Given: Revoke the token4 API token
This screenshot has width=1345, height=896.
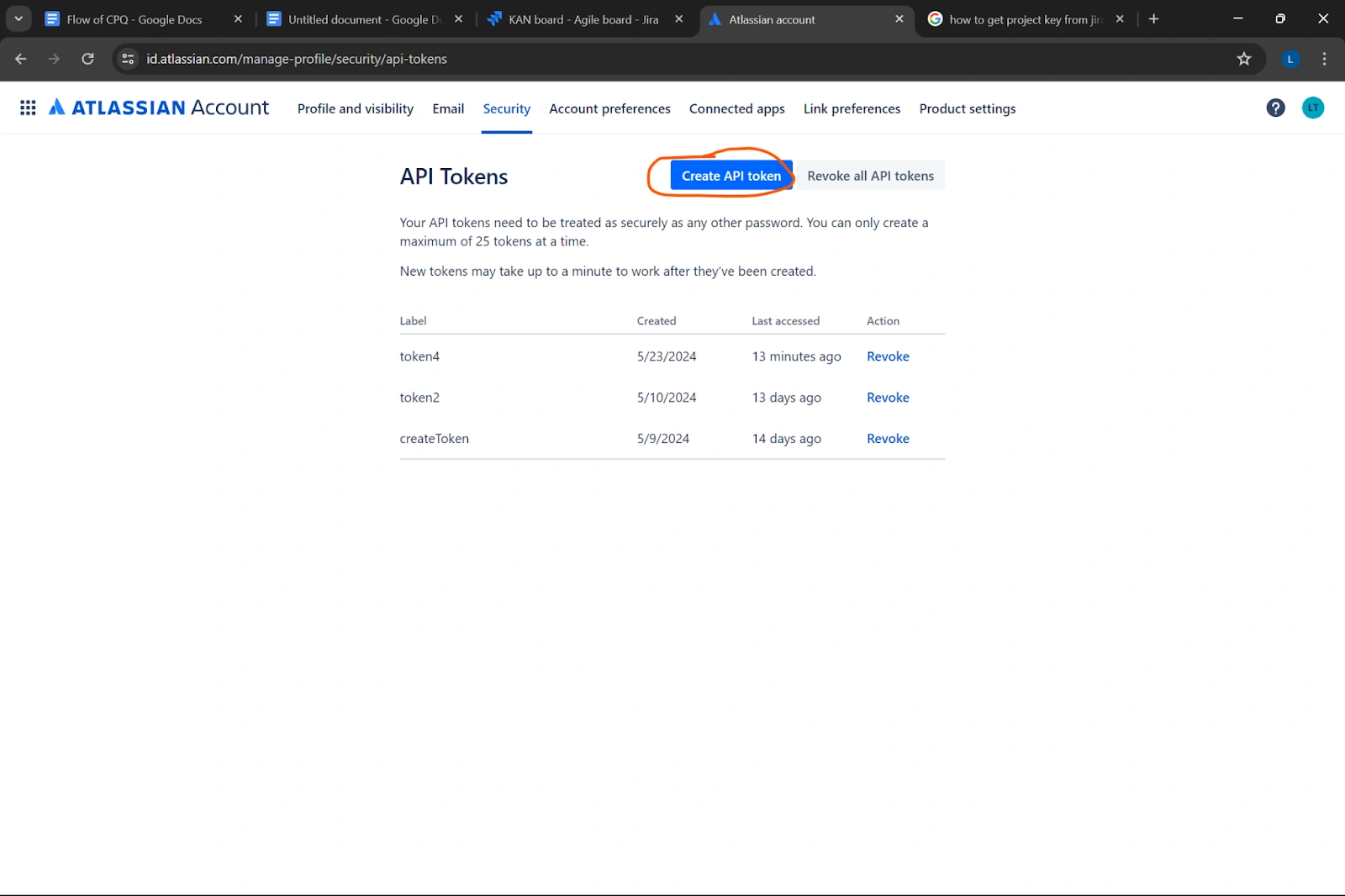Looking at the screenshot, I should [x=887, y=356].
